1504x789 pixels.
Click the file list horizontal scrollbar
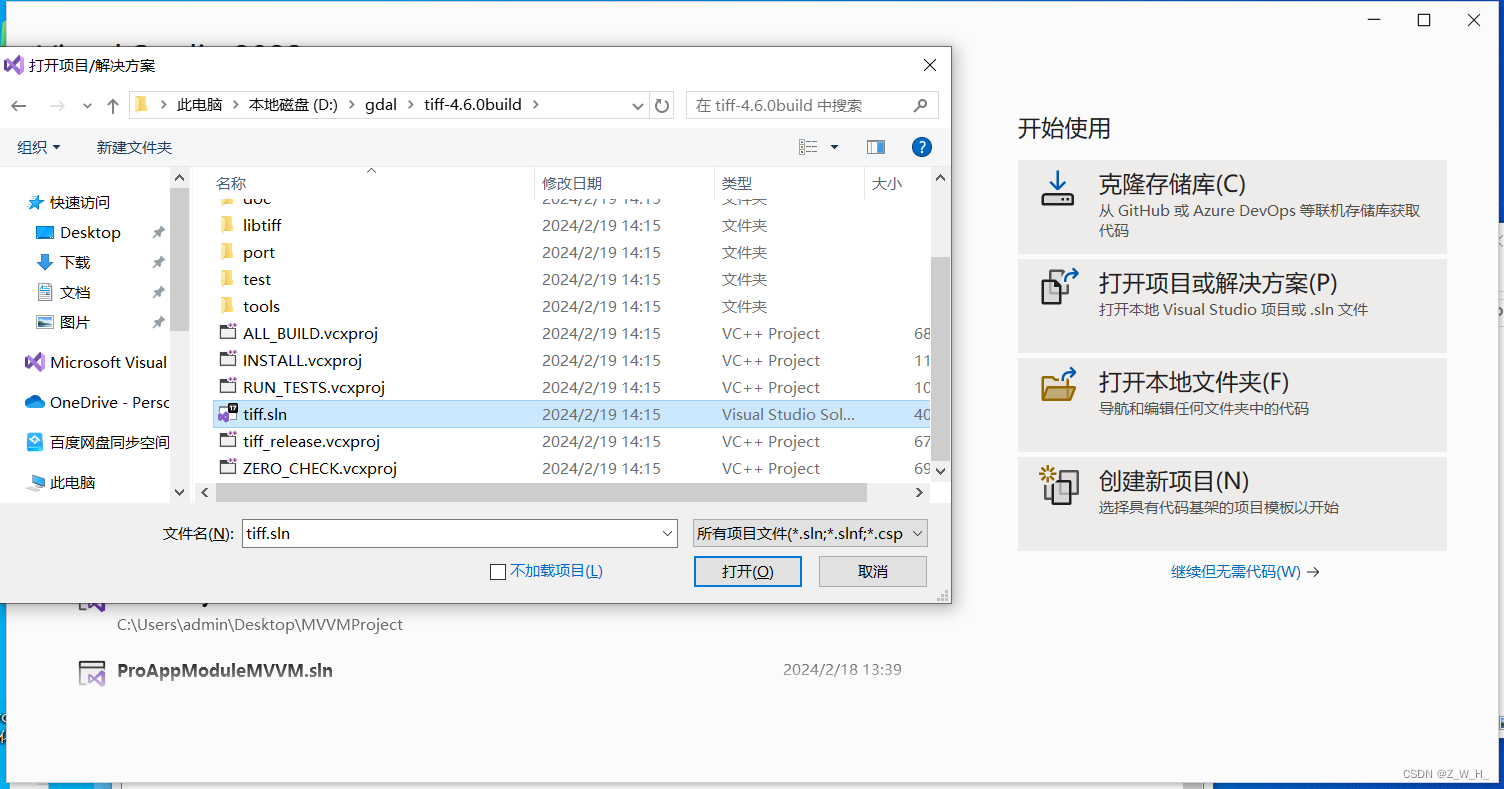click(x=540, y=492)
